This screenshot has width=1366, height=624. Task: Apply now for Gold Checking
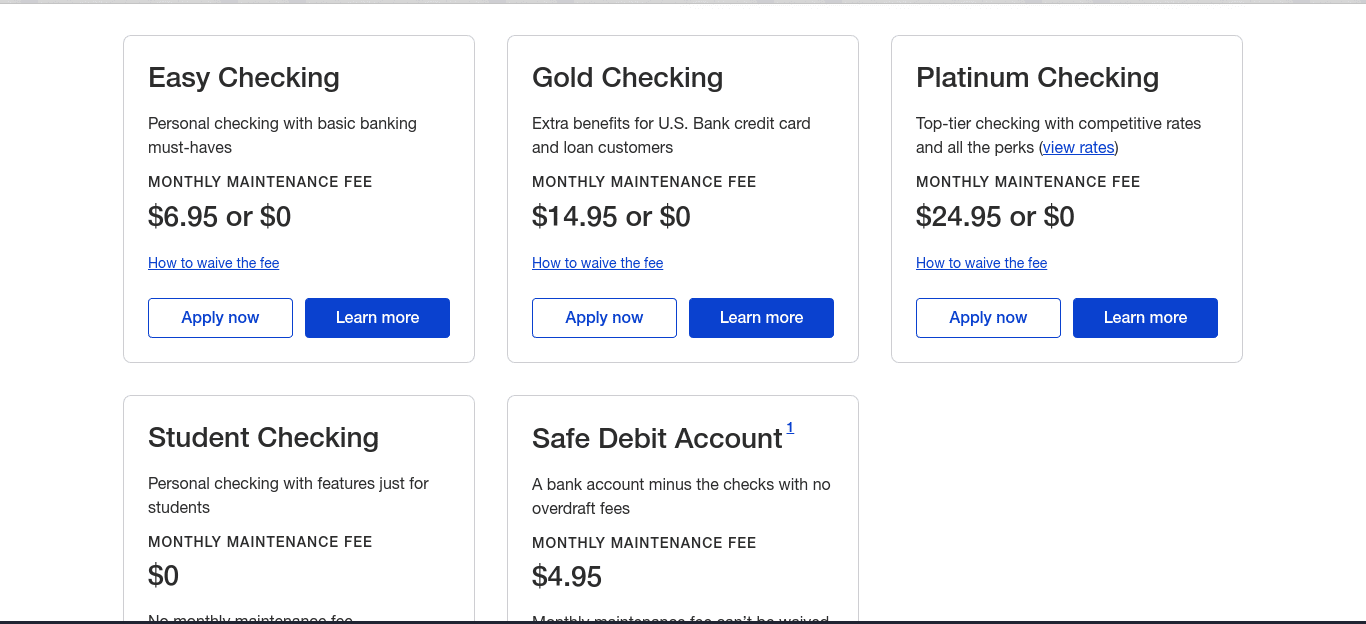(604, 317)
